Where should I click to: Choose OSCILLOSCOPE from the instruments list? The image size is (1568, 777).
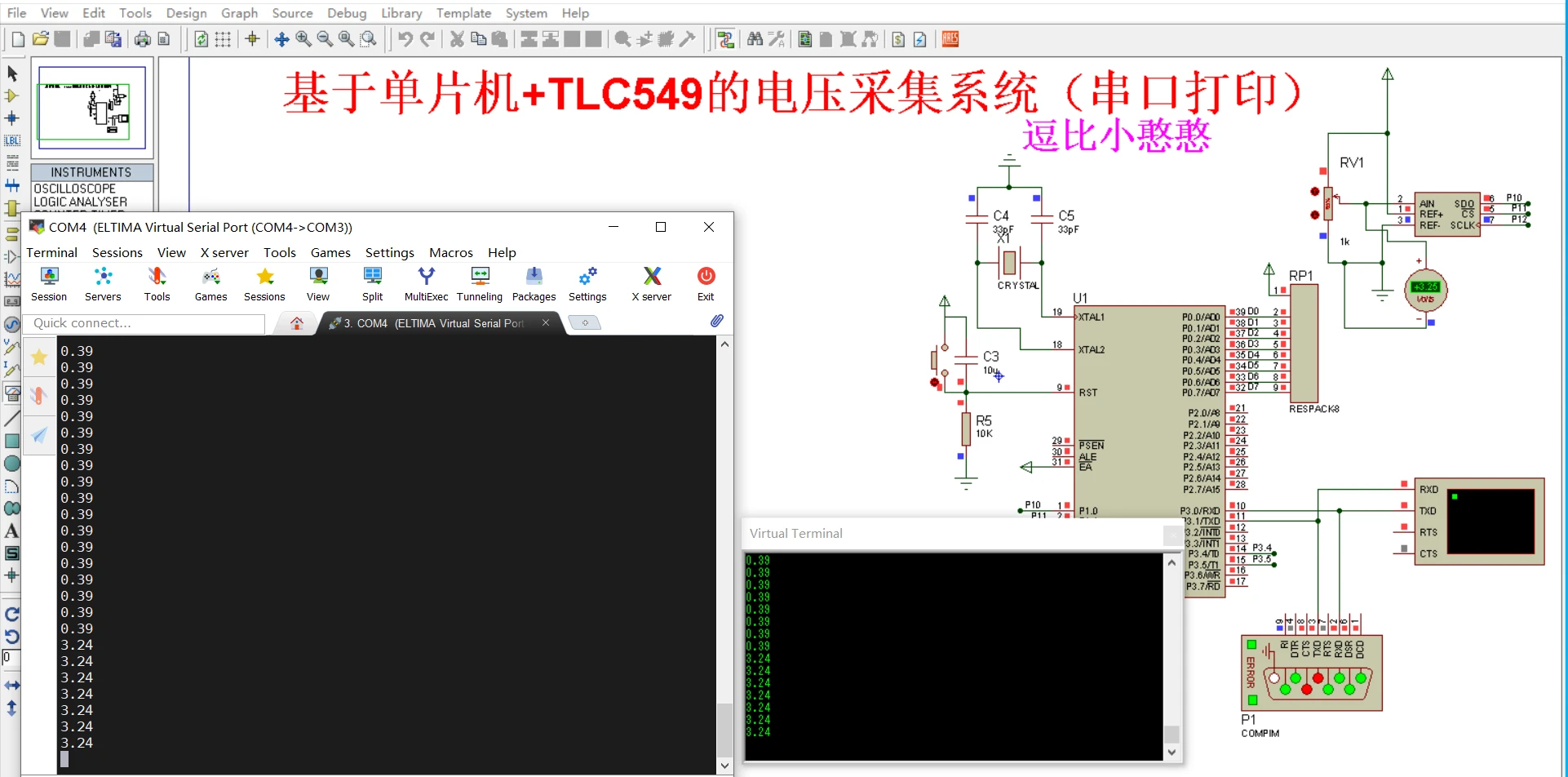click(x=75, y=189)
